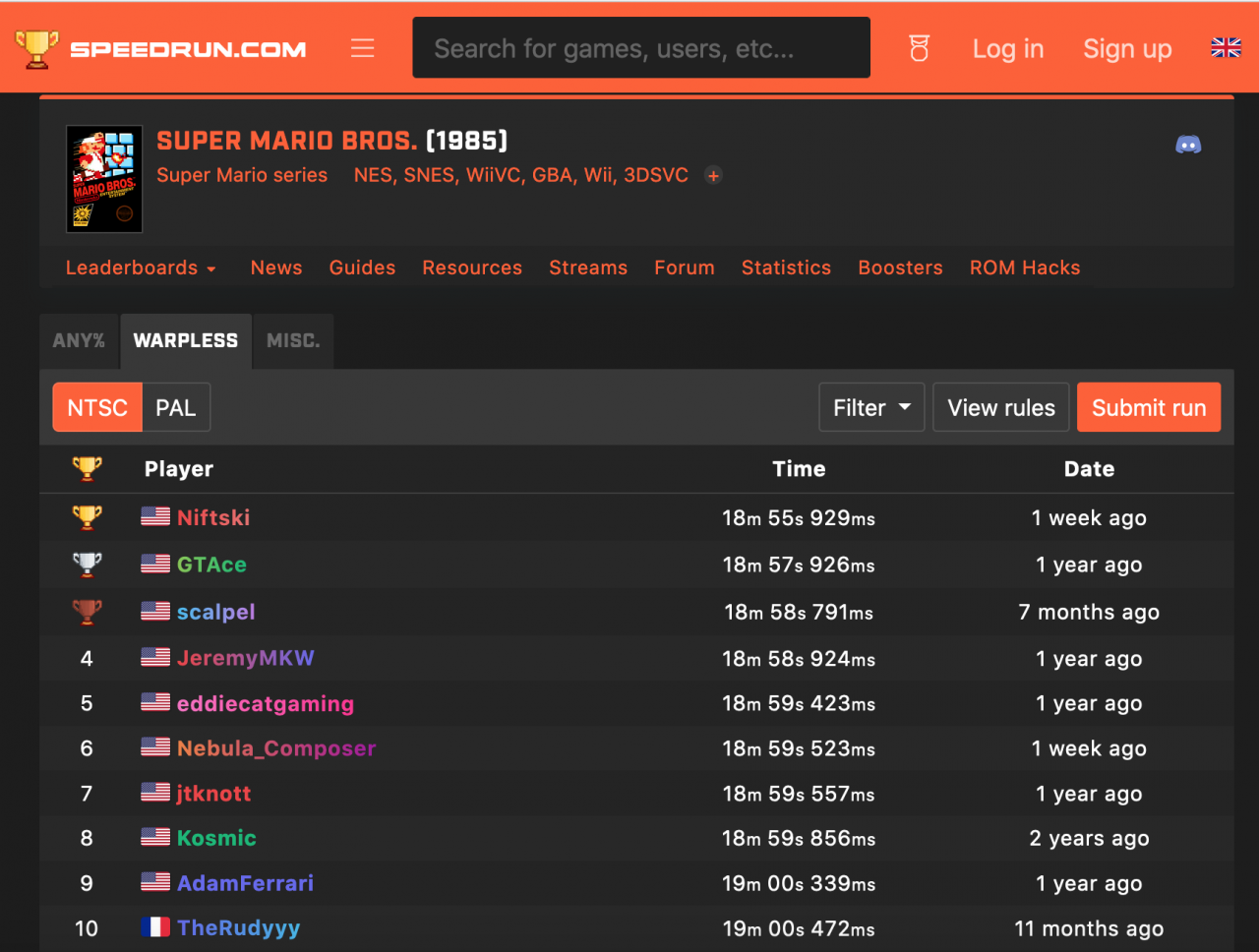The image size is (1259, 952).
Task: Click the Log in link
Action: [x=1008, y=49]
